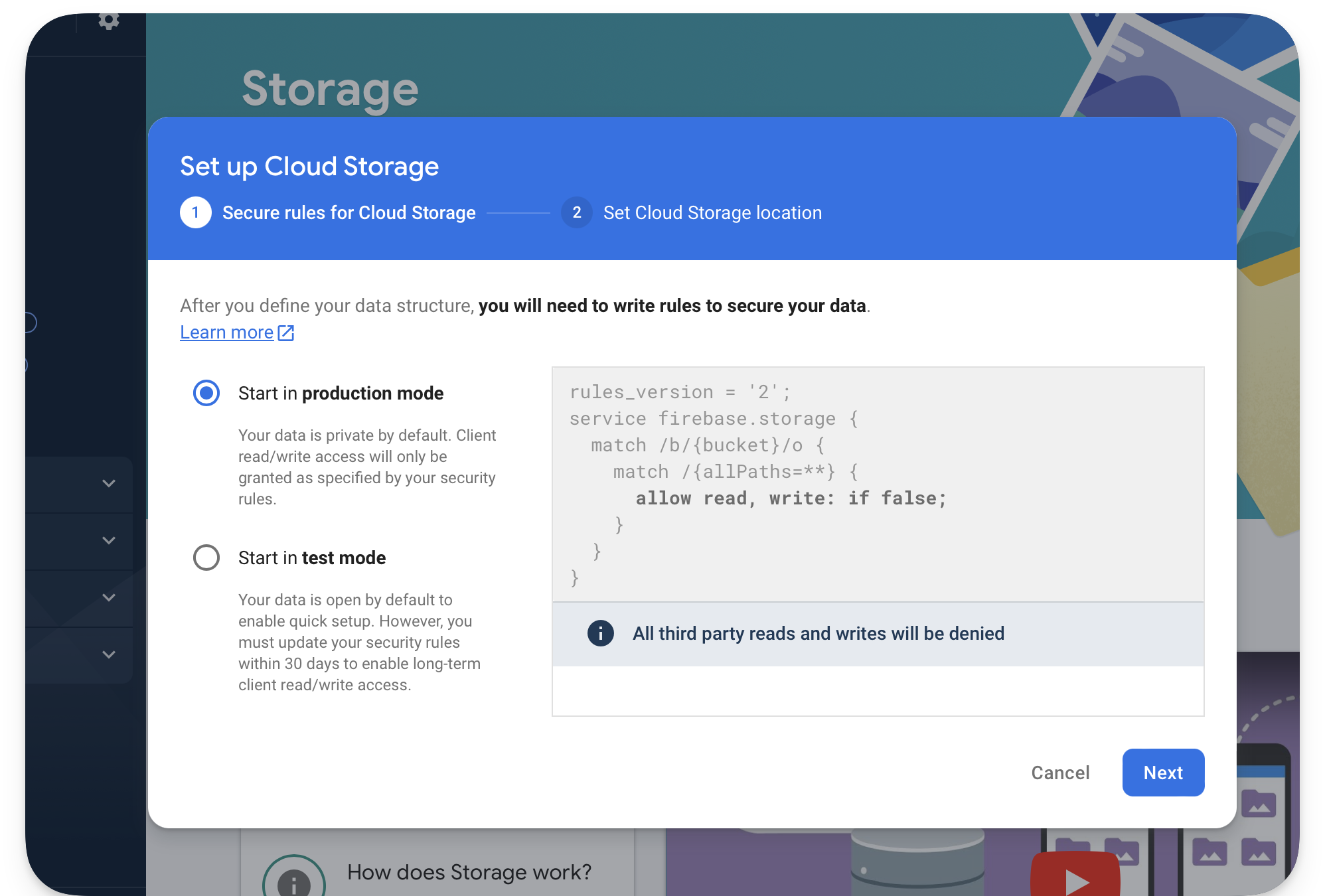Screen dimensions: 1325x896
Task: Expand the bottom sidebar chevron
Action: click(x=109, y=654)
